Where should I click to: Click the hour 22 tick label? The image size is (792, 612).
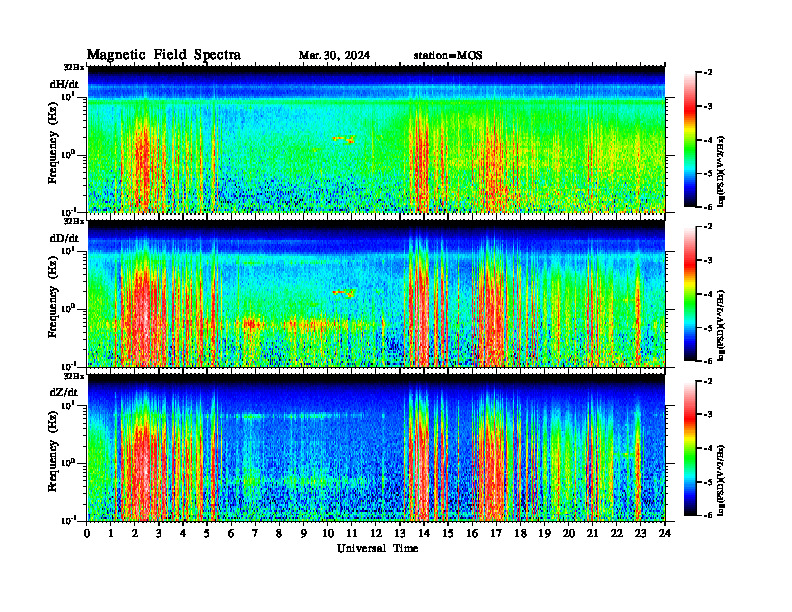pos(617,534)
